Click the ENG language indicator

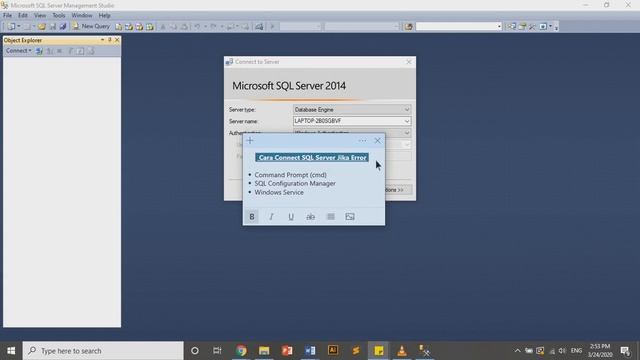pyautogui.click(x=576, y=351)
